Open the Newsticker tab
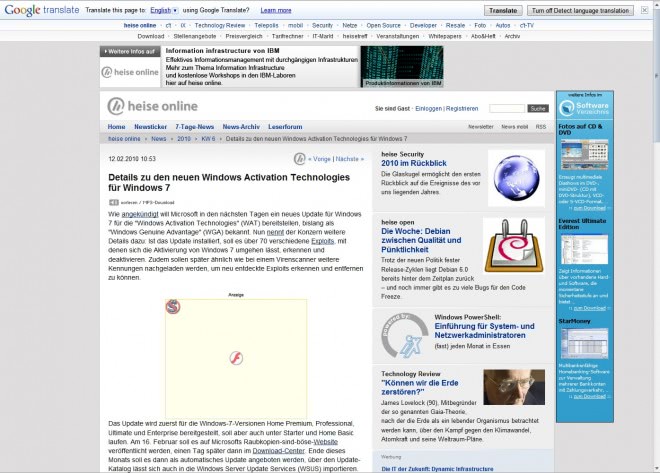Viewport: 660px width, 473px height. pyautogui.click(x=150, y=127)
